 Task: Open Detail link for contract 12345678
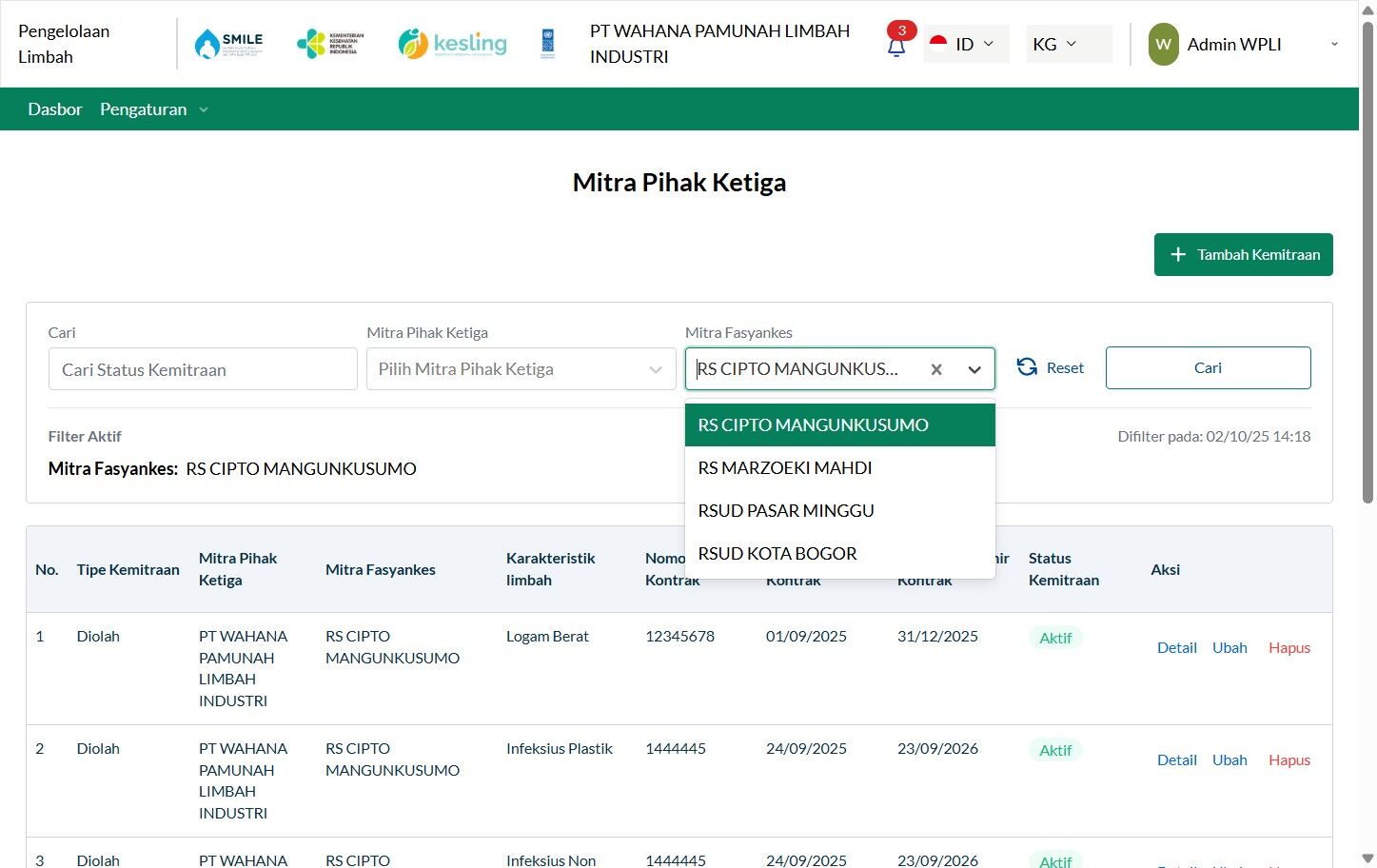coord(1176,648)
